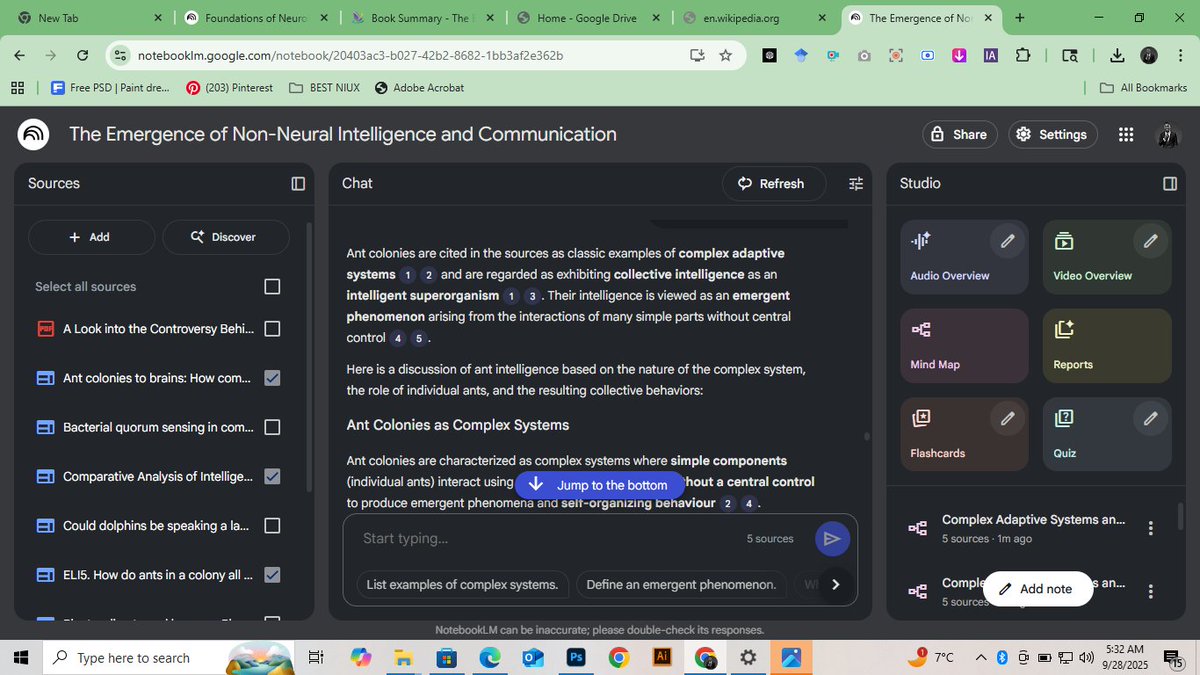
Task: Edit Quiz with pencil icon
Action: [x=1151, y=418]
